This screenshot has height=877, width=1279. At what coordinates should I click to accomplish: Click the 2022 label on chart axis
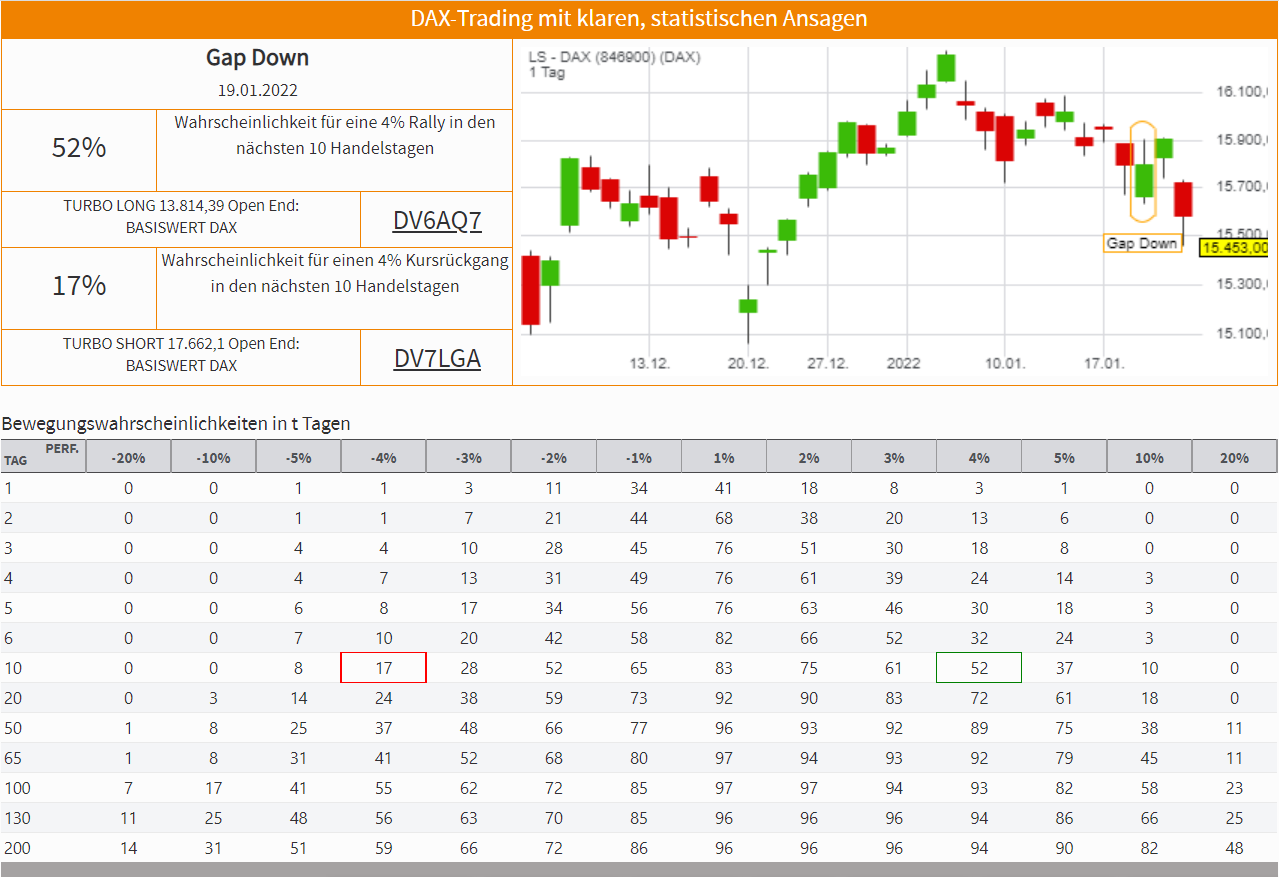(x=904, y=363)
